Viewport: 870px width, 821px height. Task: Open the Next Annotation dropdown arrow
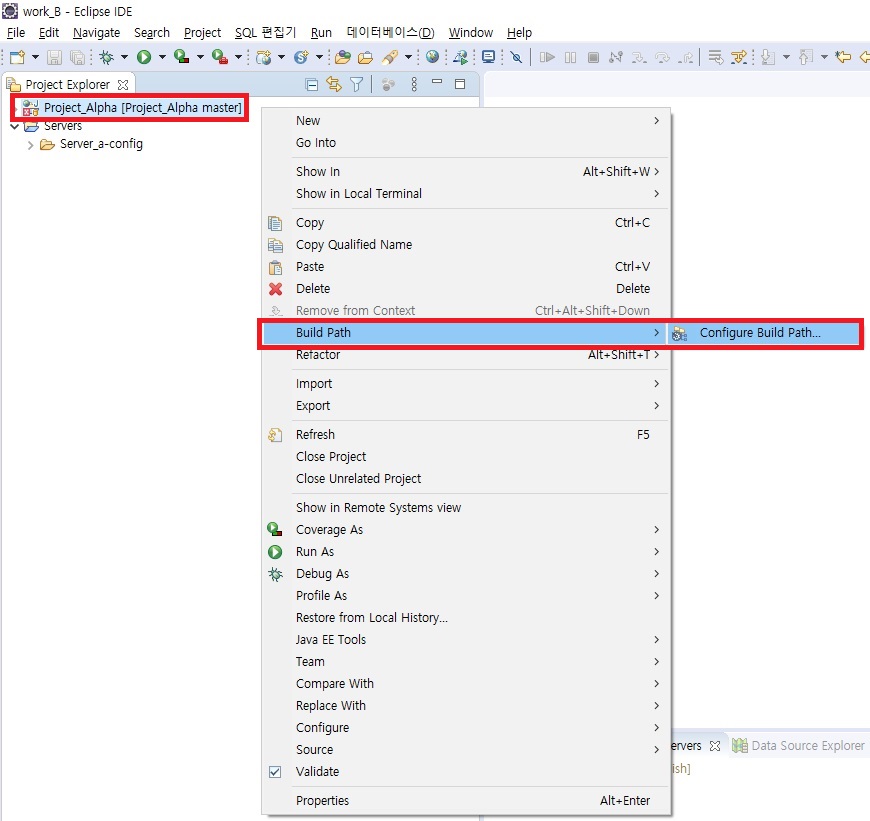786,57
